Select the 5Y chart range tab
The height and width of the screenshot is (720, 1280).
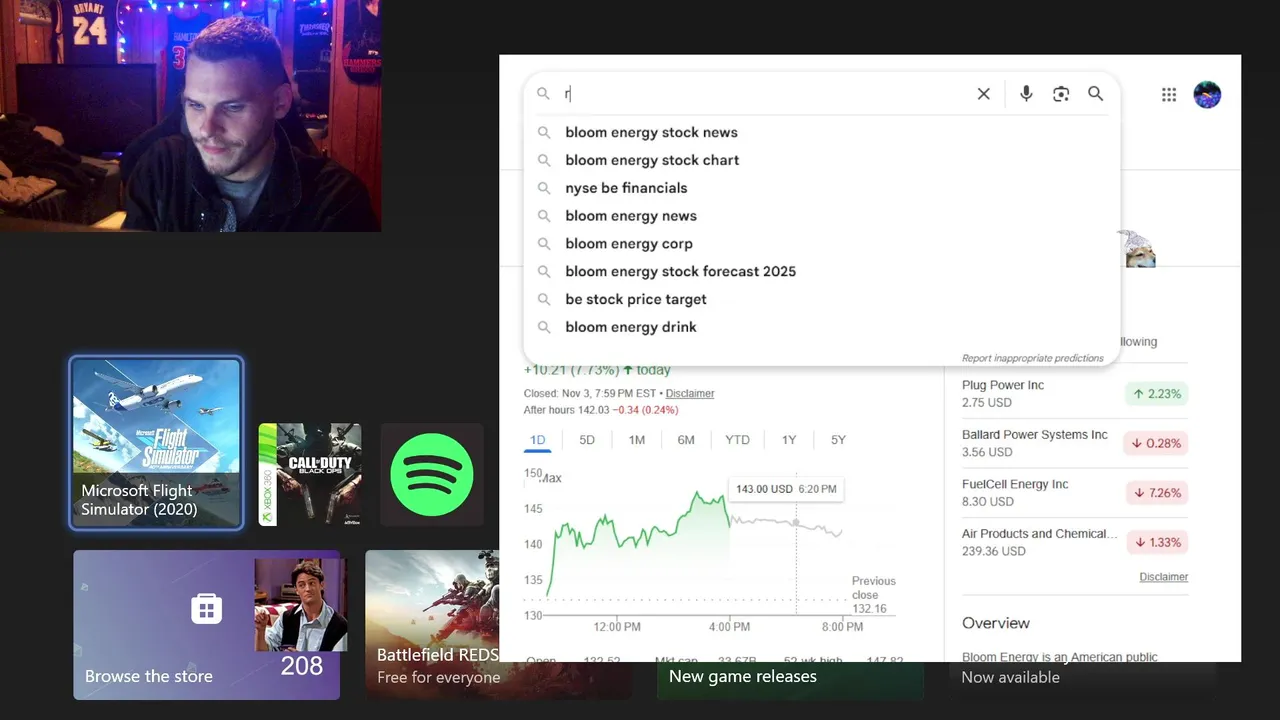[838, 440]
